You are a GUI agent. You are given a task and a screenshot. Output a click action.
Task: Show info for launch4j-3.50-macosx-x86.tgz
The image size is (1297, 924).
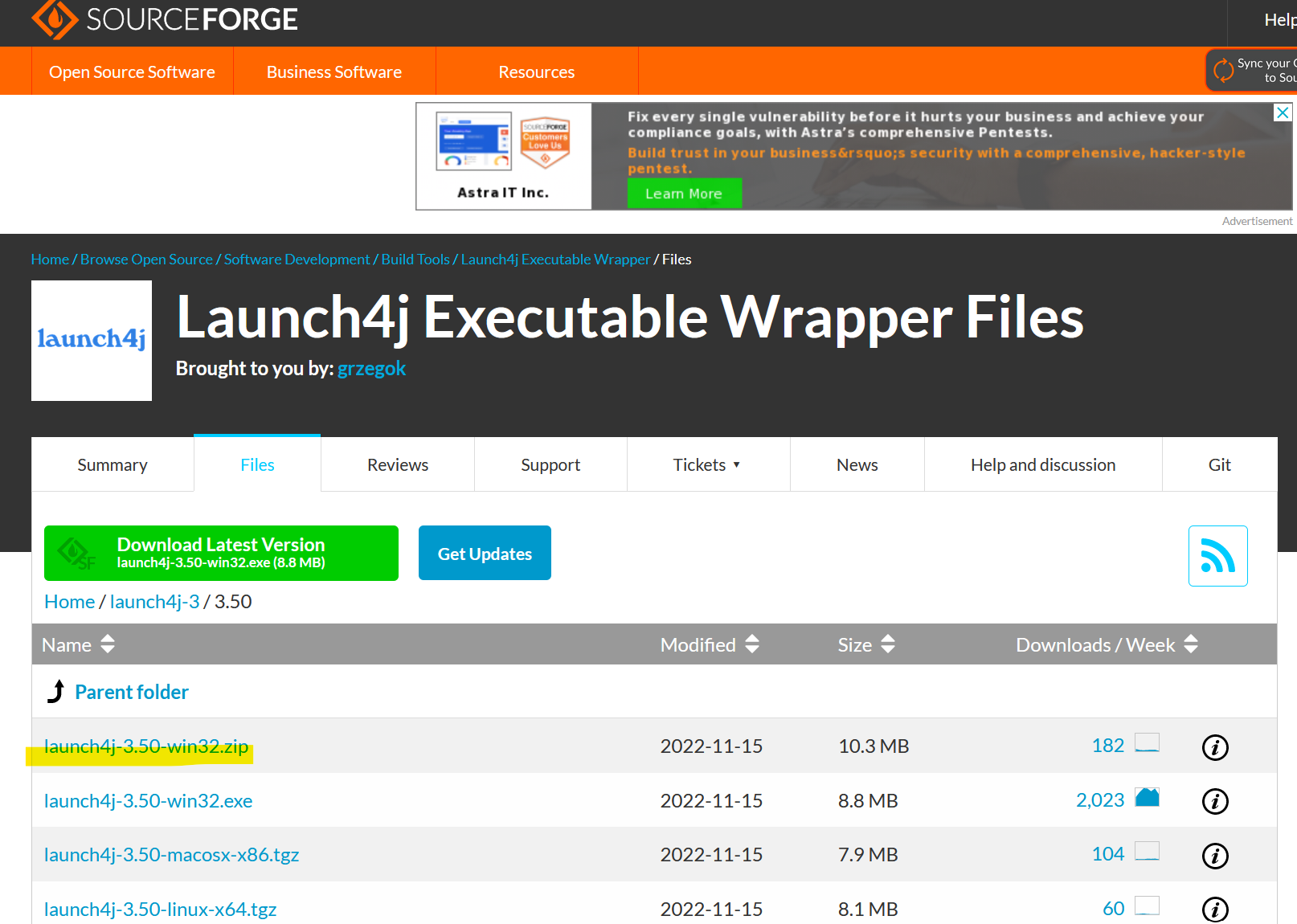coord(1214,856)
